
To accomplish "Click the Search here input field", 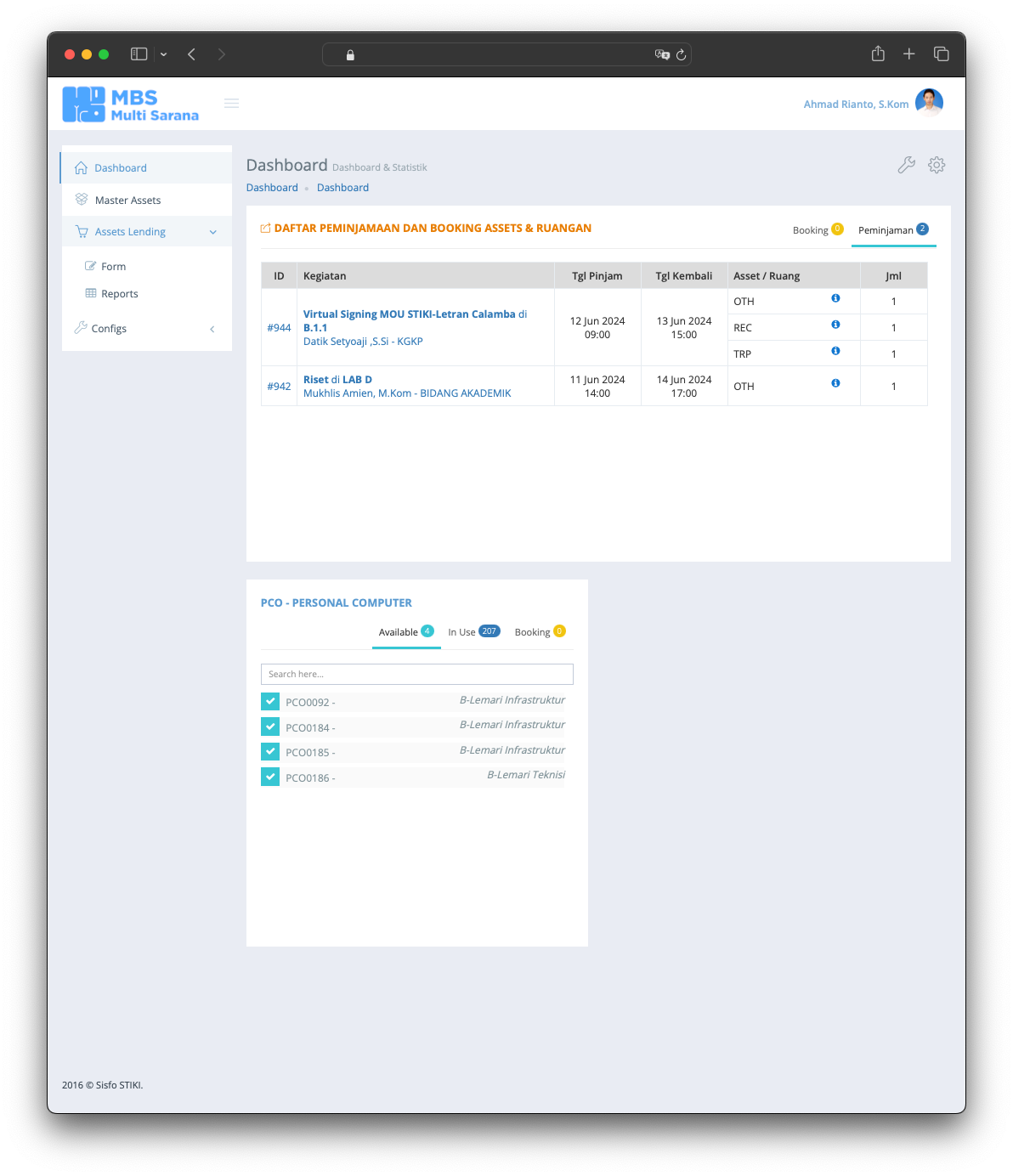I will 416,674.
